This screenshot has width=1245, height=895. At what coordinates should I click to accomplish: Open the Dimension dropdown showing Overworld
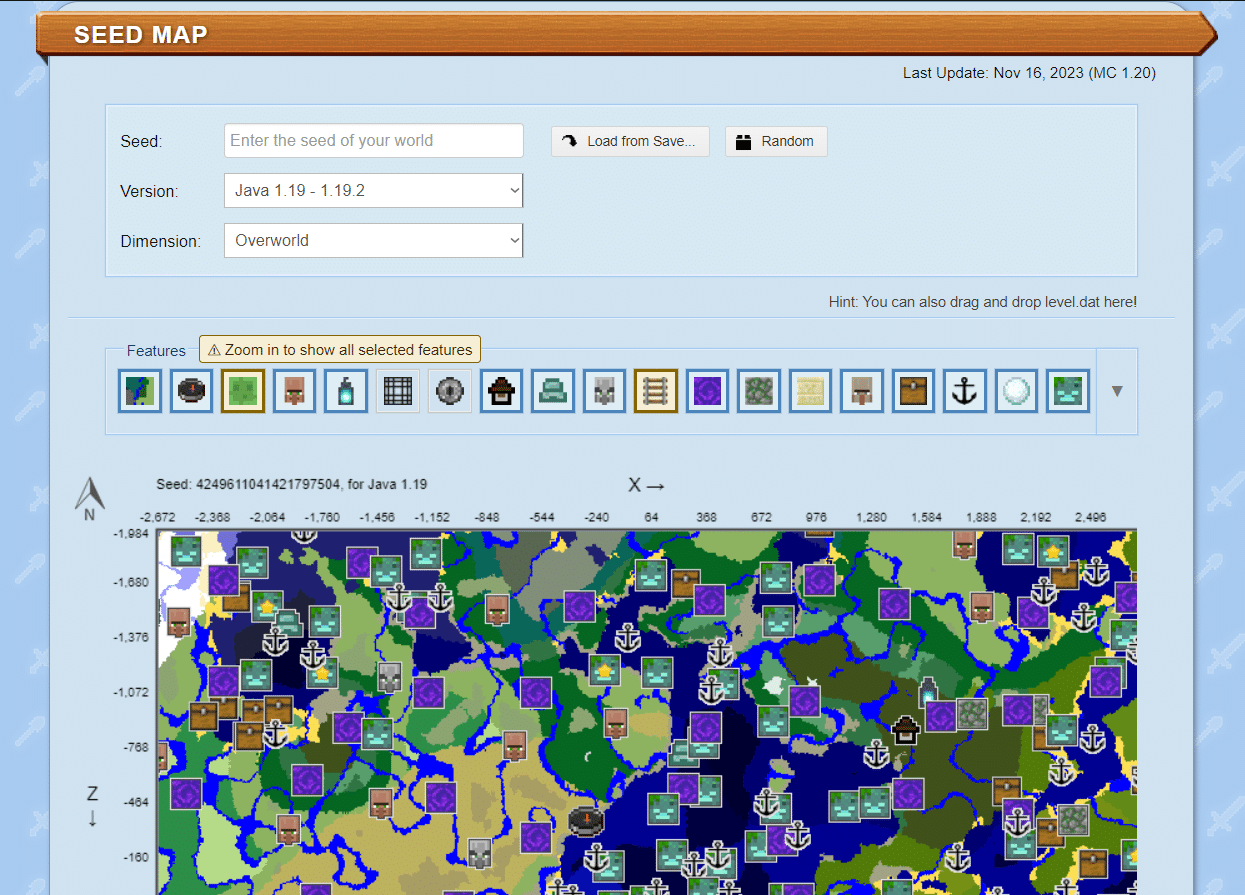(373, 241)
